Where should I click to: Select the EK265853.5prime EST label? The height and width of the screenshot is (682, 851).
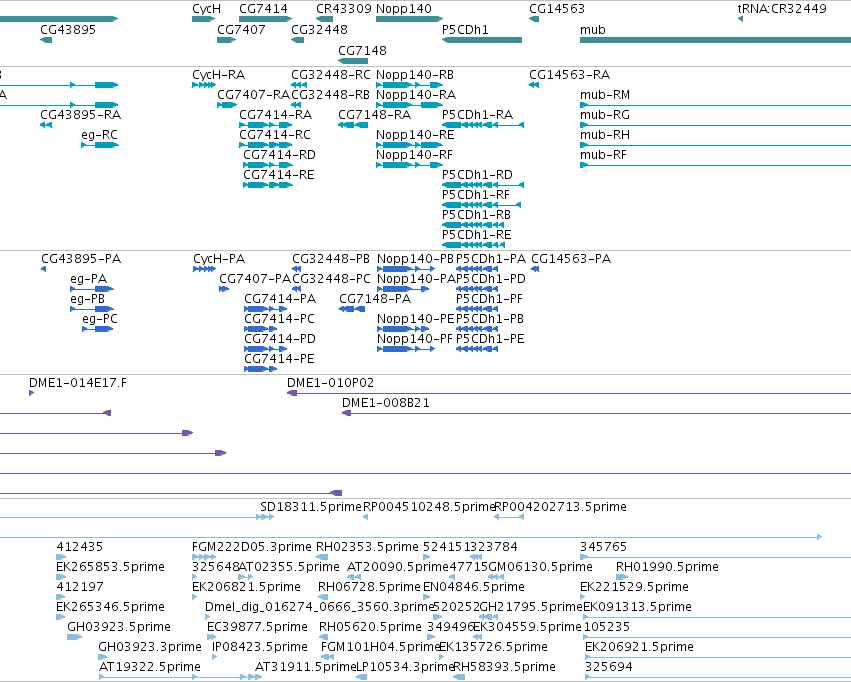tap(110, 567)
